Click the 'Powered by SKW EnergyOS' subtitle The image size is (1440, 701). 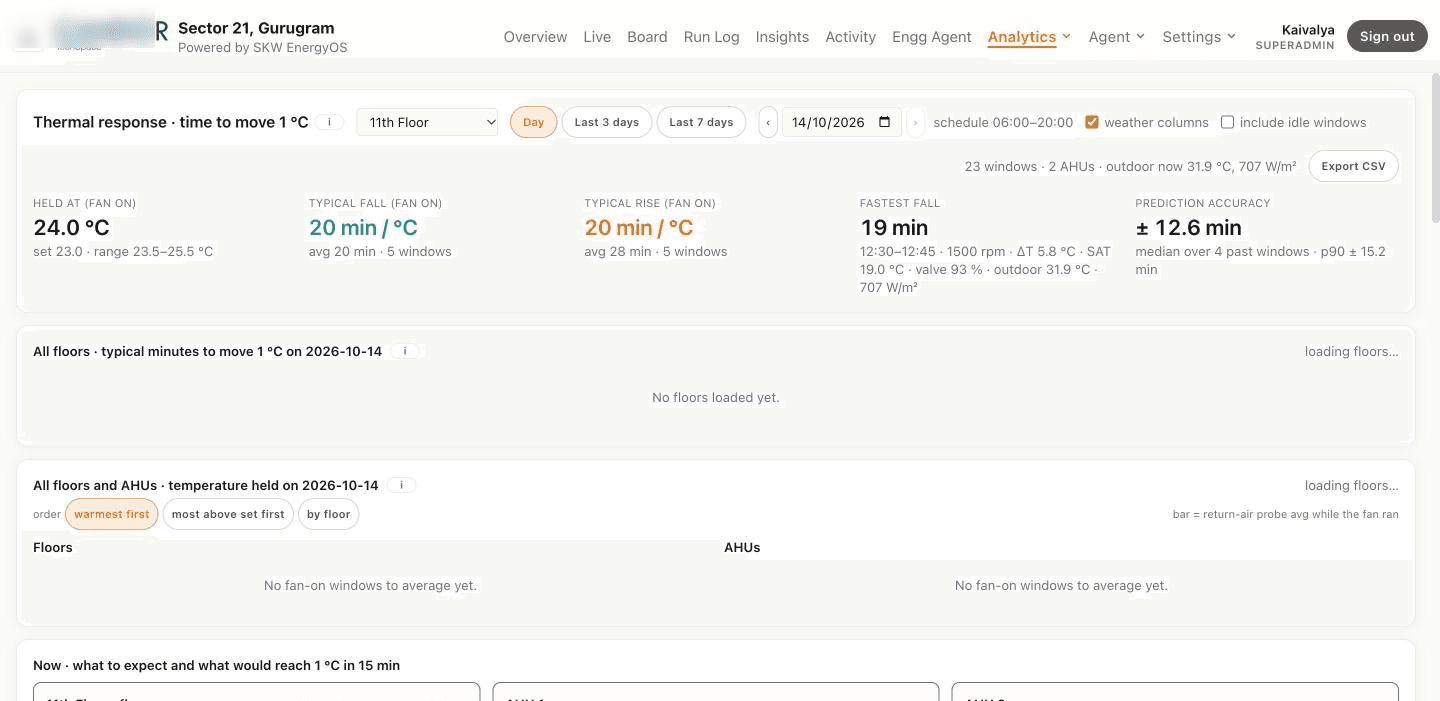tap(263, 47)
